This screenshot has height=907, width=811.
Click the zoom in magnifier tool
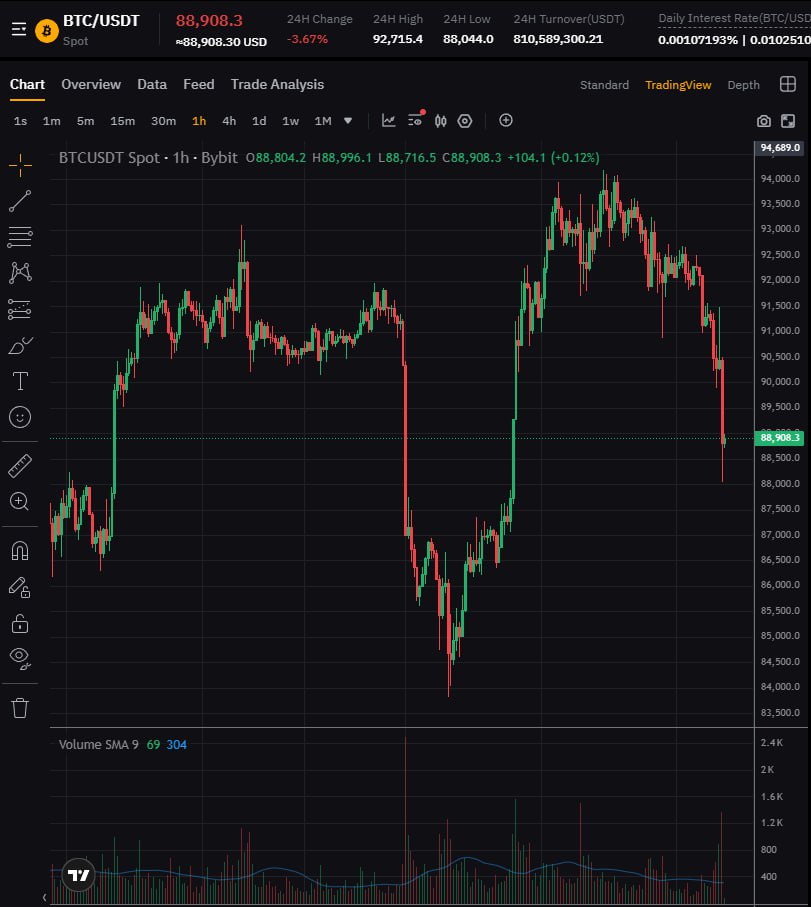20,501
